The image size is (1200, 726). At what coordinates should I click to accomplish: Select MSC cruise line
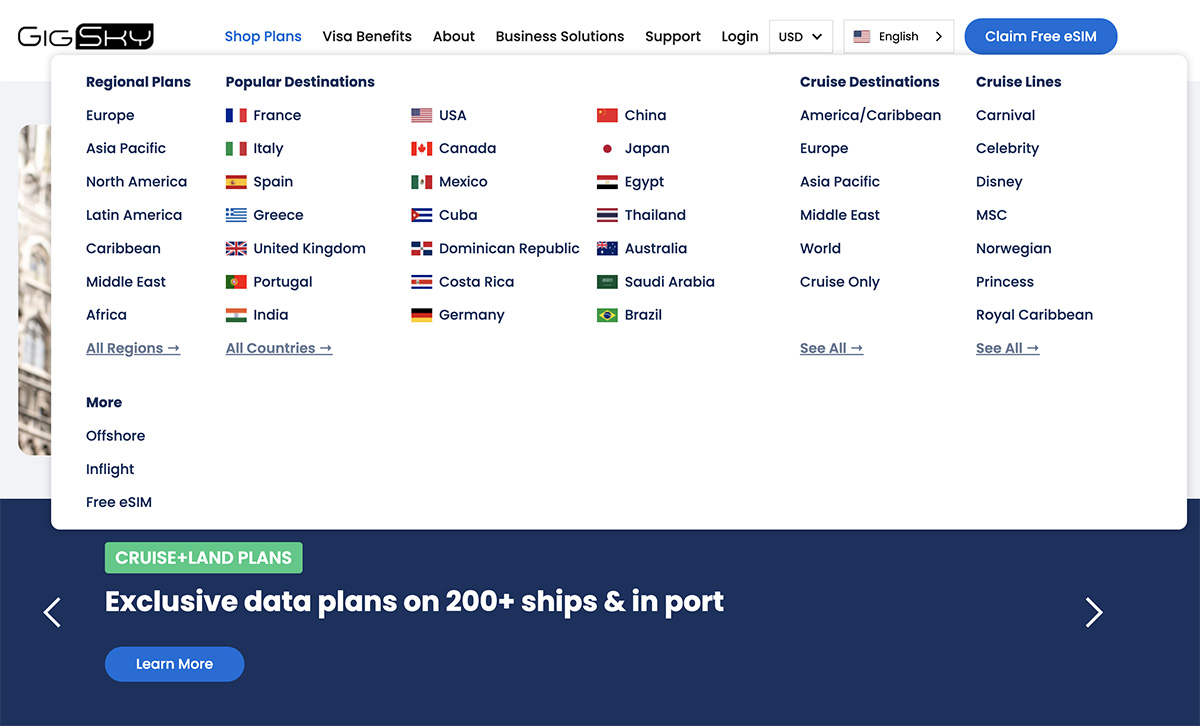point(991,215)
